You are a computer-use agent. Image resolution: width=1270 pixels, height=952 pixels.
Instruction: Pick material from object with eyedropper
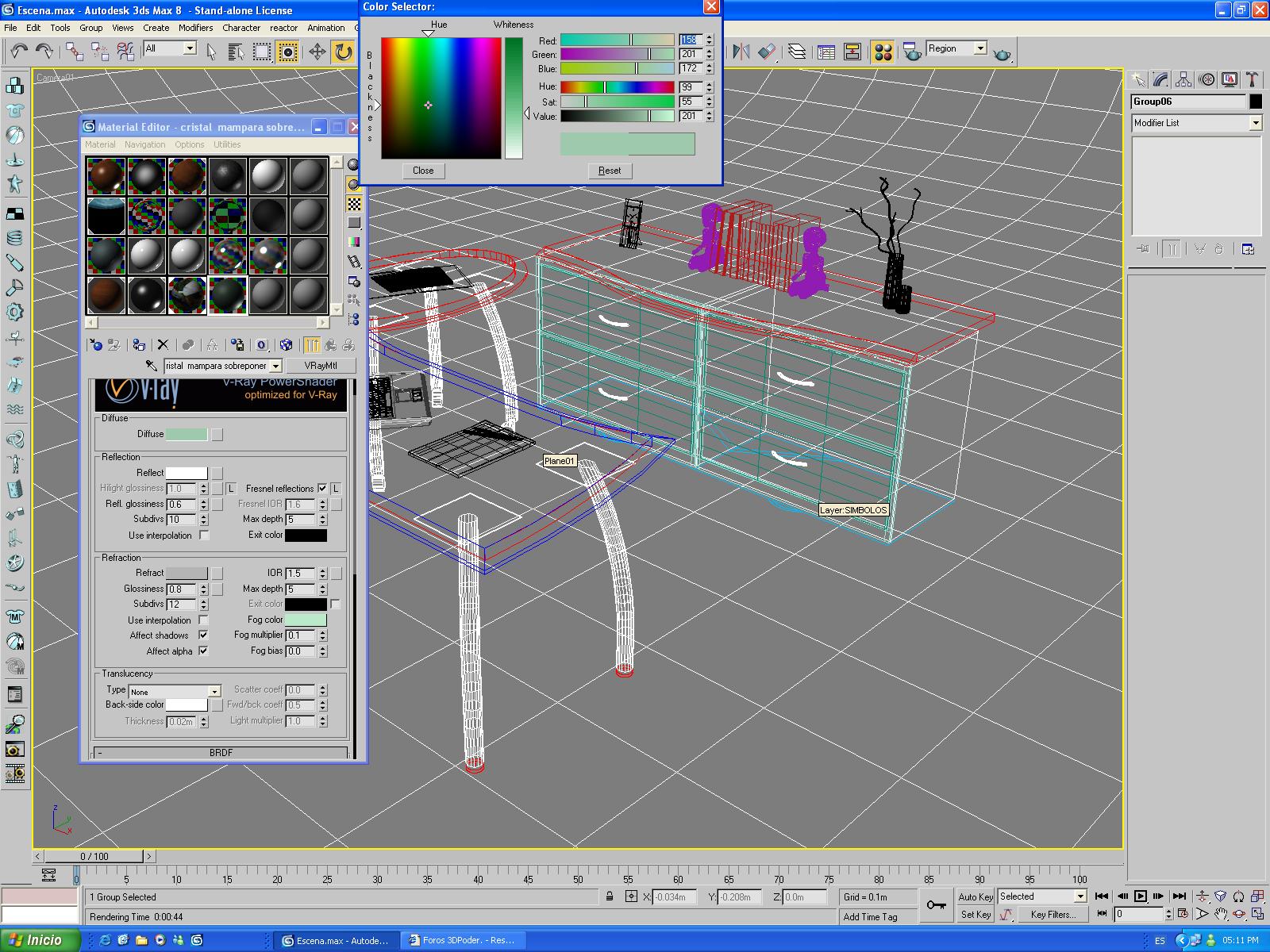click(151, 366)
